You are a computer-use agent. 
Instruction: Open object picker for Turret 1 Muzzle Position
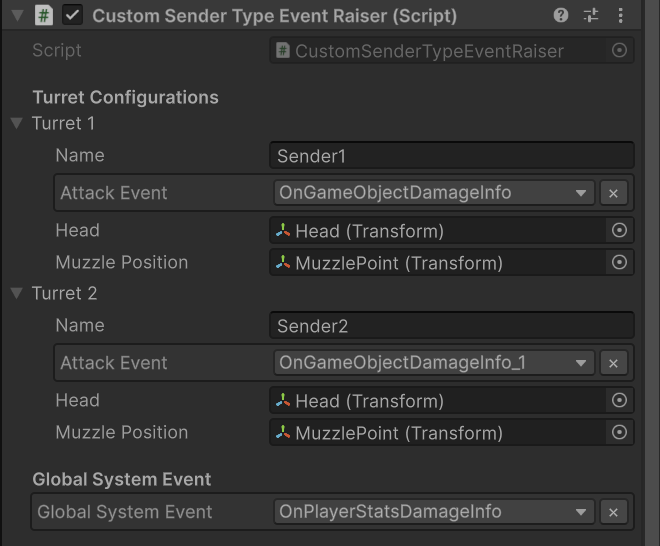619,263
